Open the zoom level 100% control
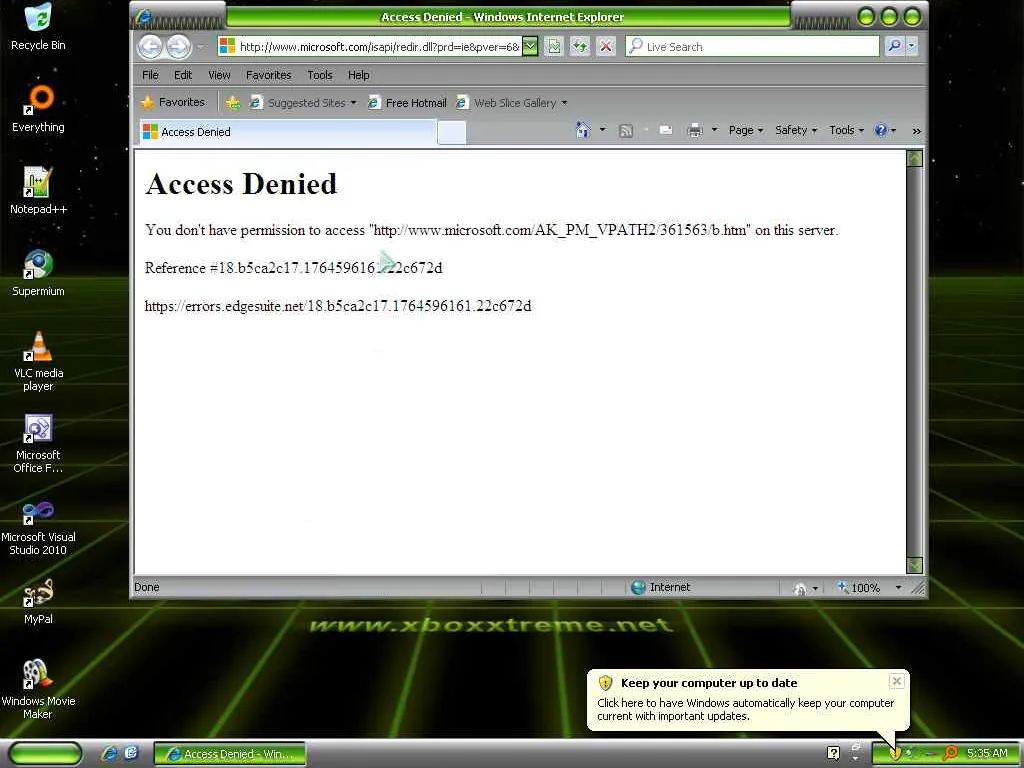Image resolution: width=1024 pixels, height=768 pixels. coord(869,588)
